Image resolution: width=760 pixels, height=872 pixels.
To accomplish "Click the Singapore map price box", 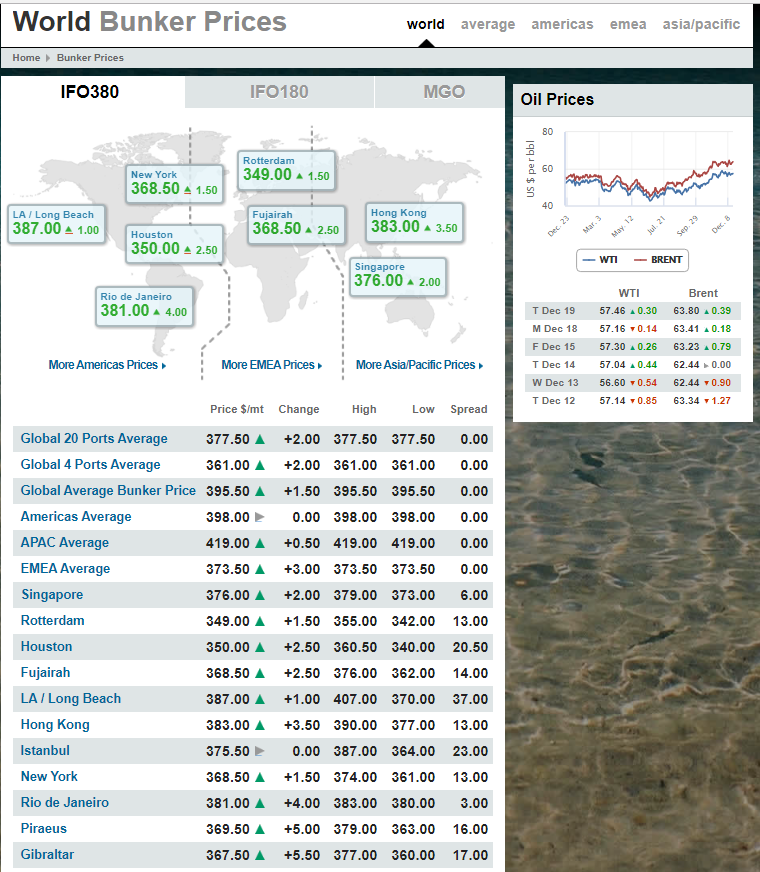I will [398, 276].
